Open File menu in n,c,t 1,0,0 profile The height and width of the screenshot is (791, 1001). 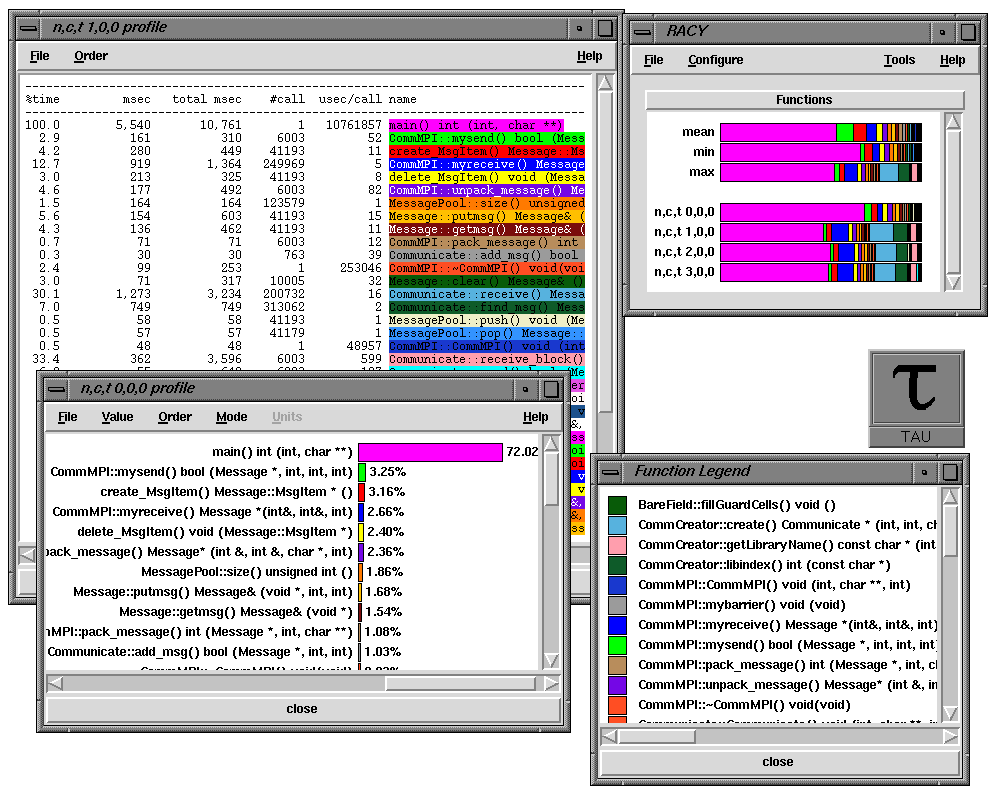click(40, 56)
